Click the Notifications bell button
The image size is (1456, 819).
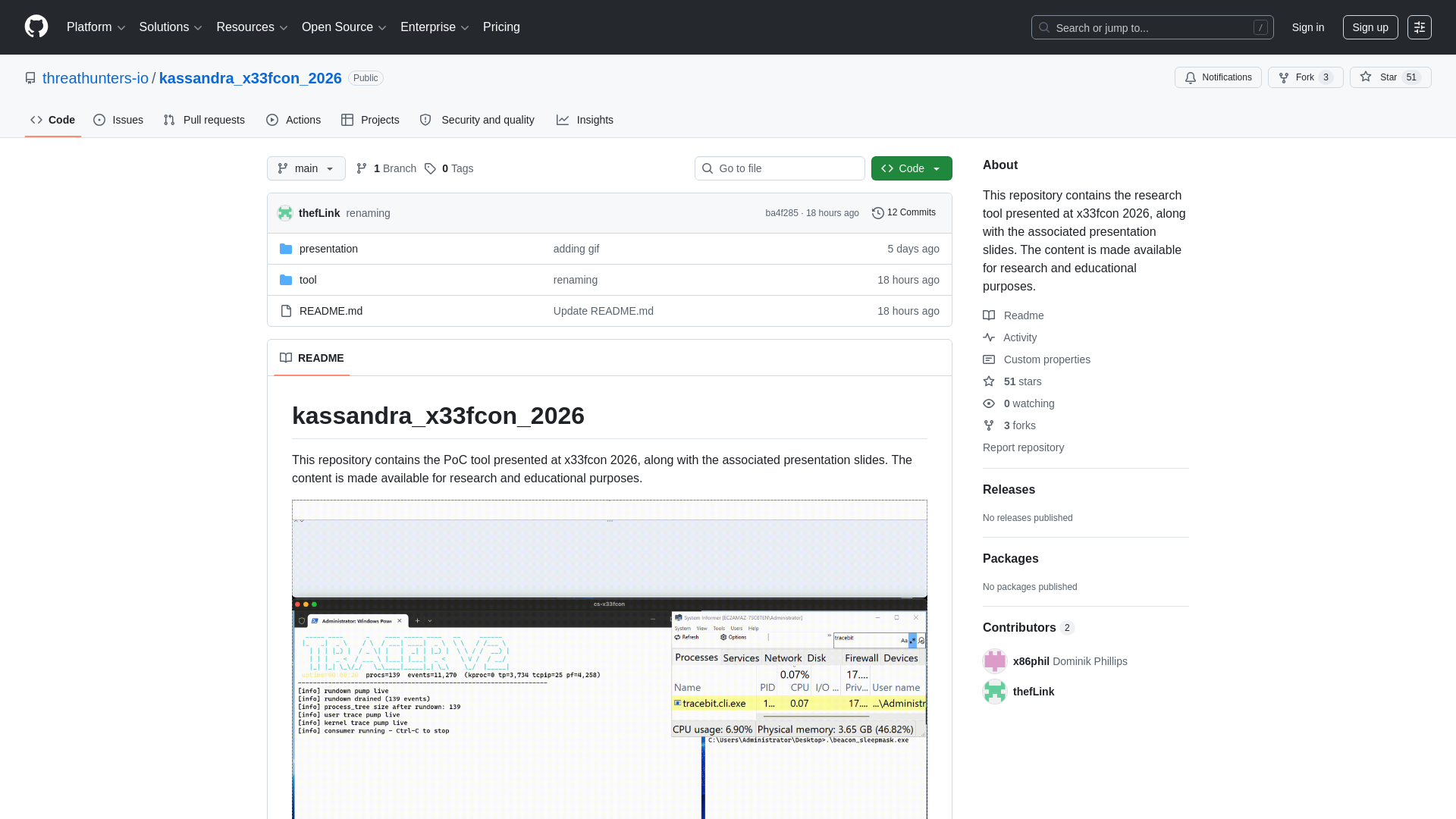(x=1218, y=77)
